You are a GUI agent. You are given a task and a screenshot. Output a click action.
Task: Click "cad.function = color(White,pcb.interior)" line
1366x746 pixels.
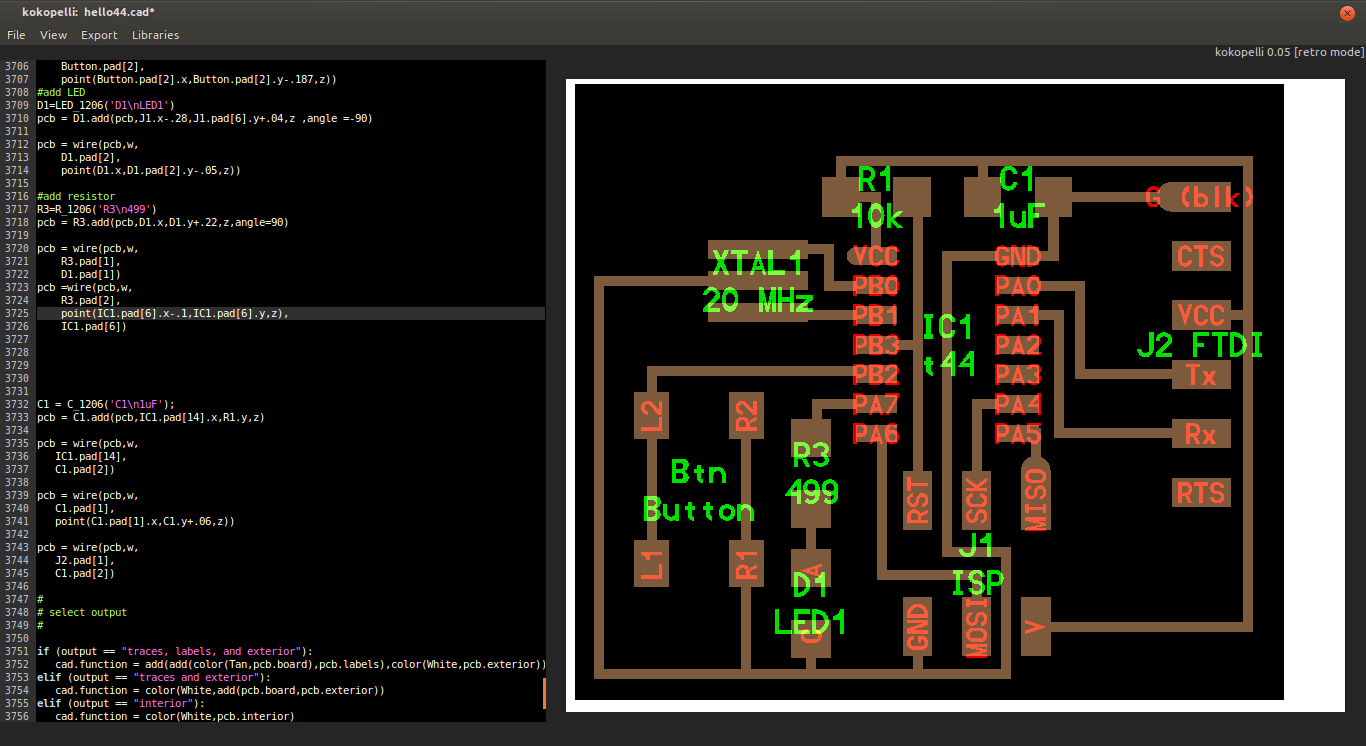click(175, 716)
